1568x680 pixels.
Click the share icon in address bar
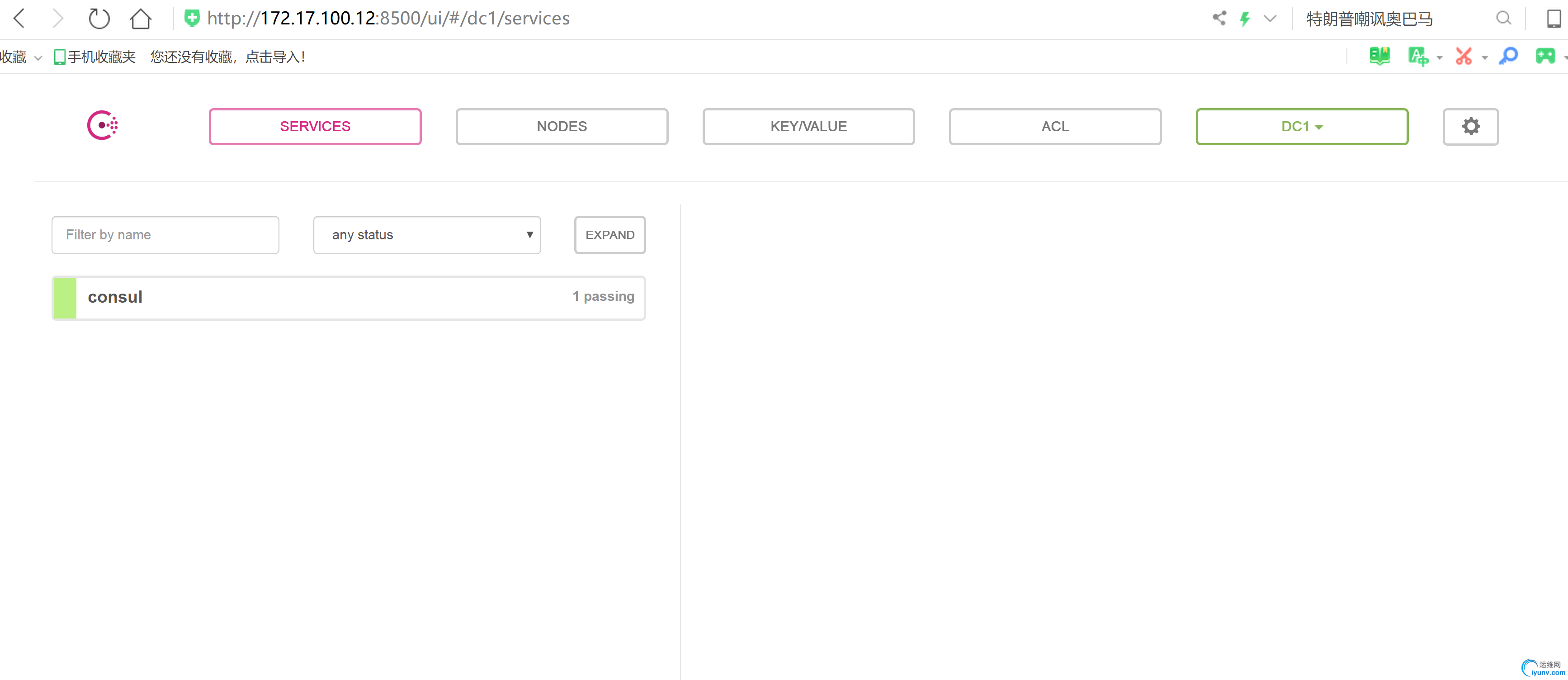coord(1219,18)
